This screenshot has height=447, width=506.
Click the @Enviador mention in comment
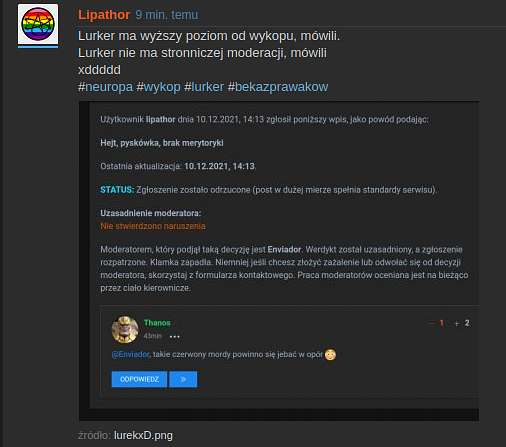coord(131,354)
